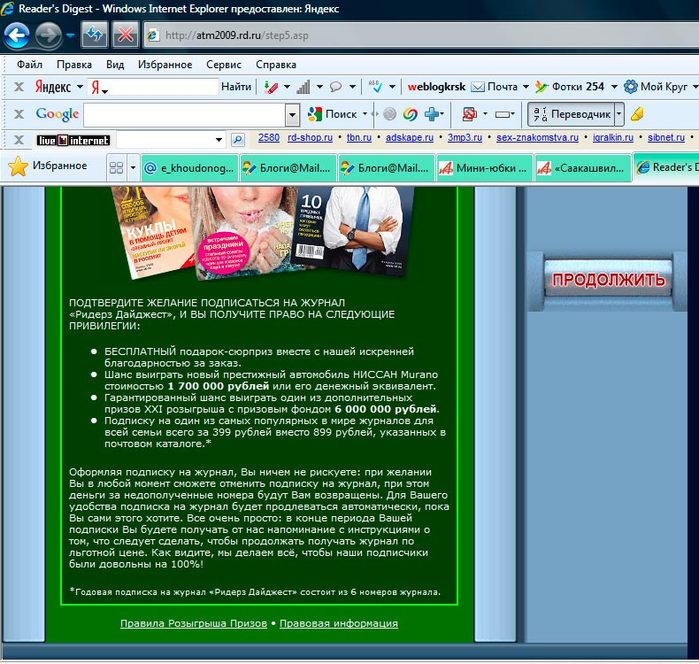Open the Правила Розыгрыша Призов link
The image size is (699, 664).
[x=193, y=623]
